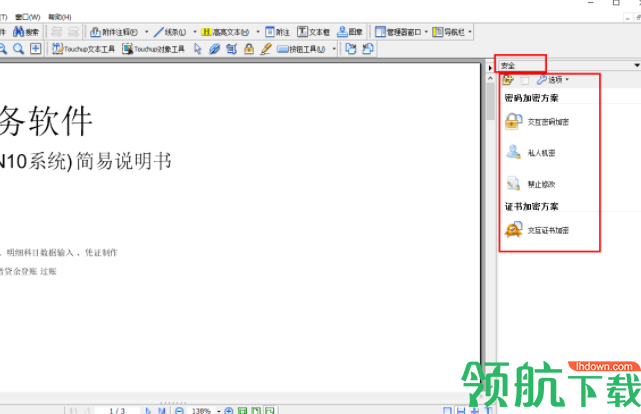The width and height of the screenshot is (641, 414).
Task: Choose 禁止修改 prohibit modification policy
Action: point(531,184)
